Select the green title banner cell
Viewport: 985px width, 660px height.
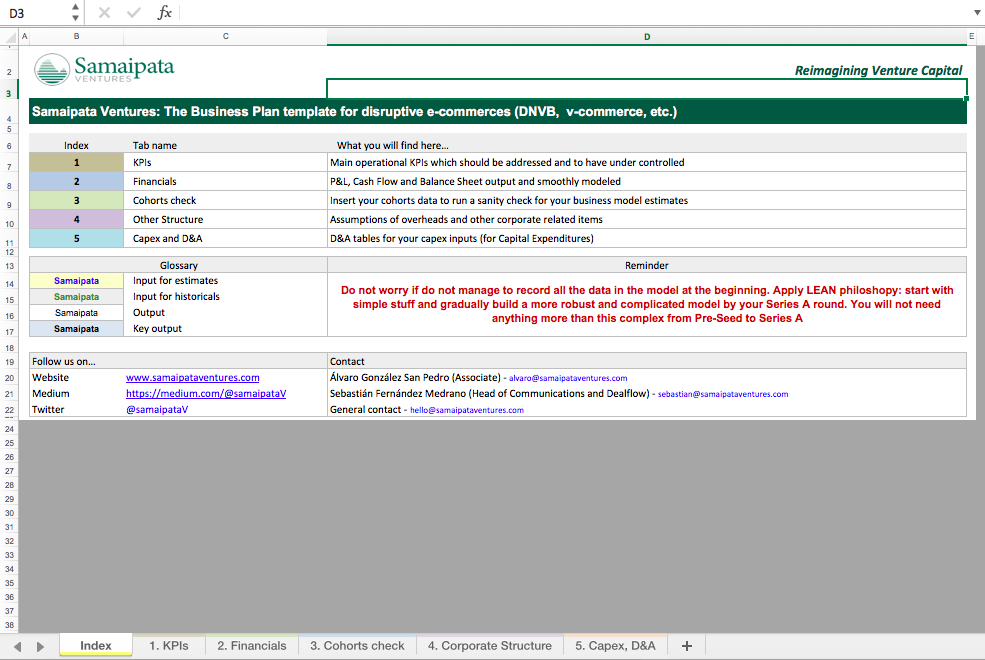pos(498,112)
